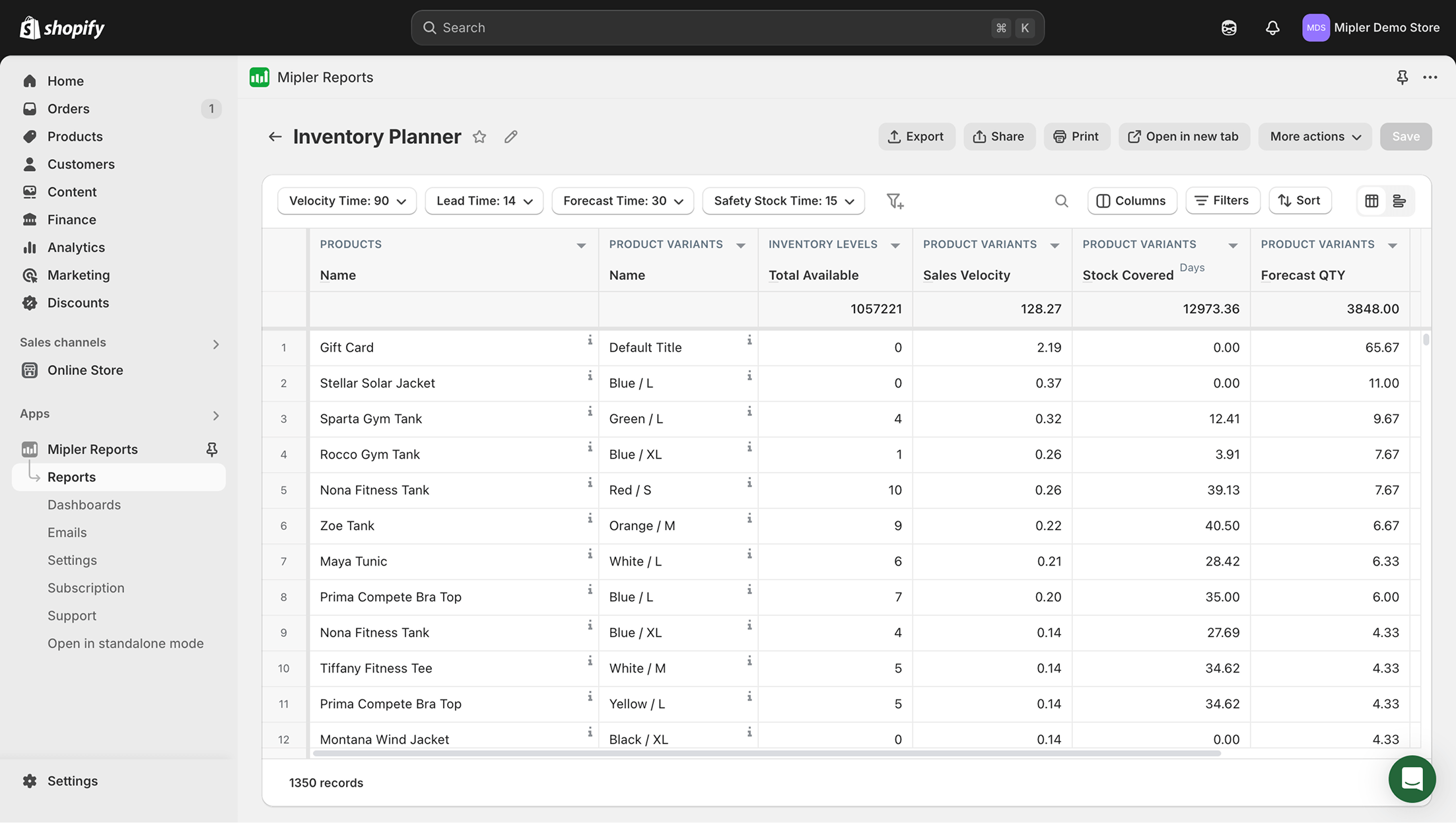
Task: Star the Inventory Planner report as favorite
Action: point(479,137)
